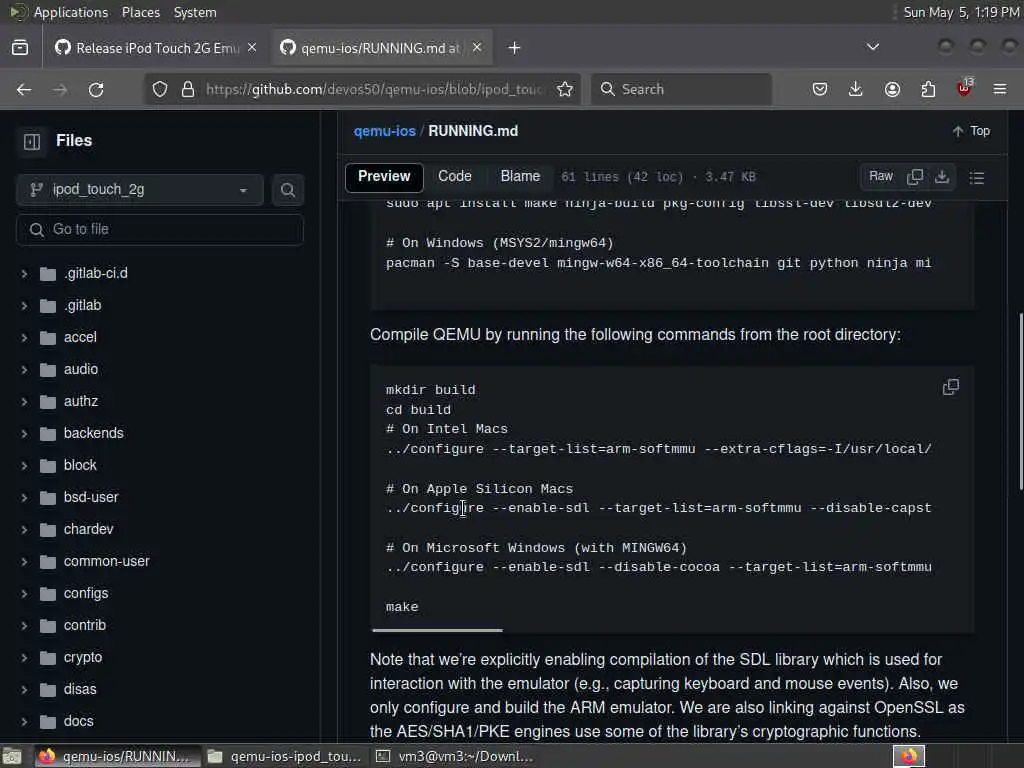Select the Code view tab
This screenshot has width=1024, height=768.
point(455,176)
